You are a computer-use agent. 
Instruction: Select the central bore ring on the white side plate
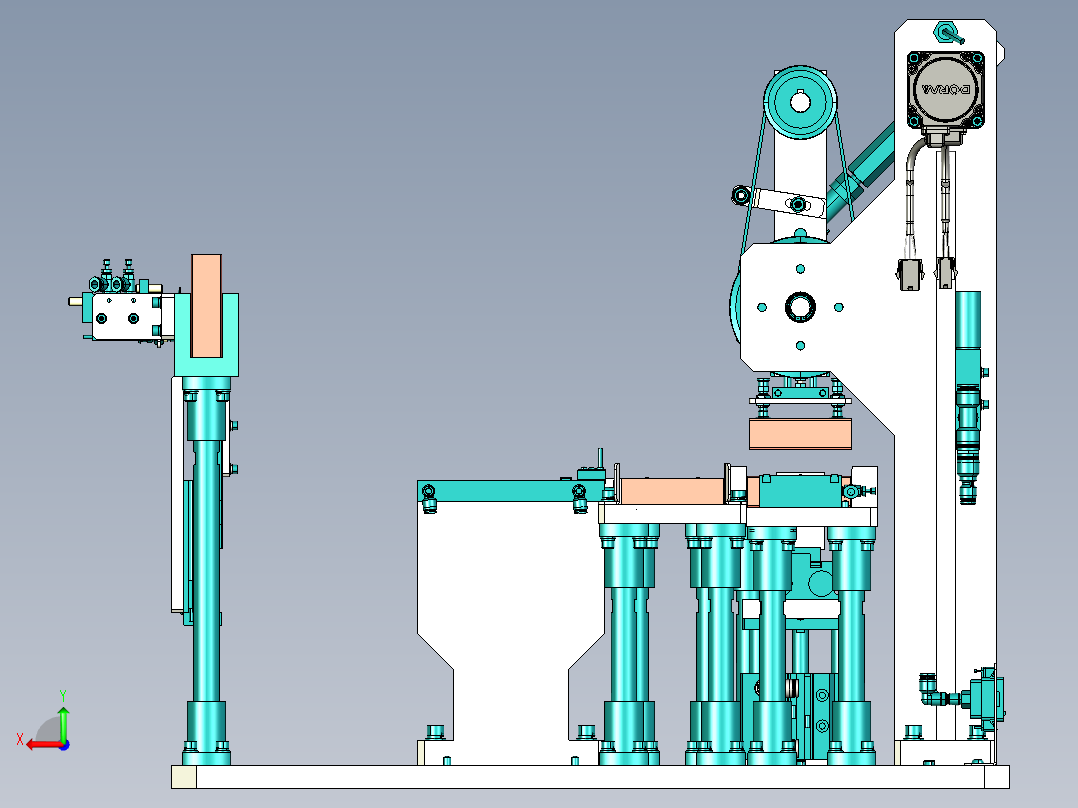(800, 307)
